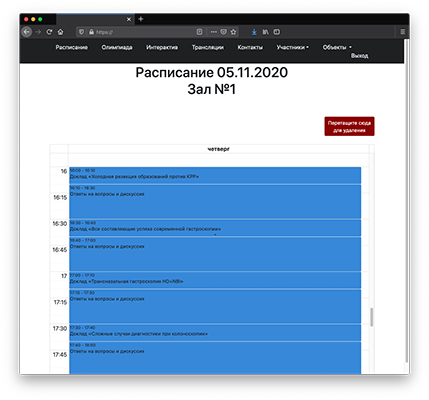Bookmark this page with the star icon

click(x=233, y=32)
